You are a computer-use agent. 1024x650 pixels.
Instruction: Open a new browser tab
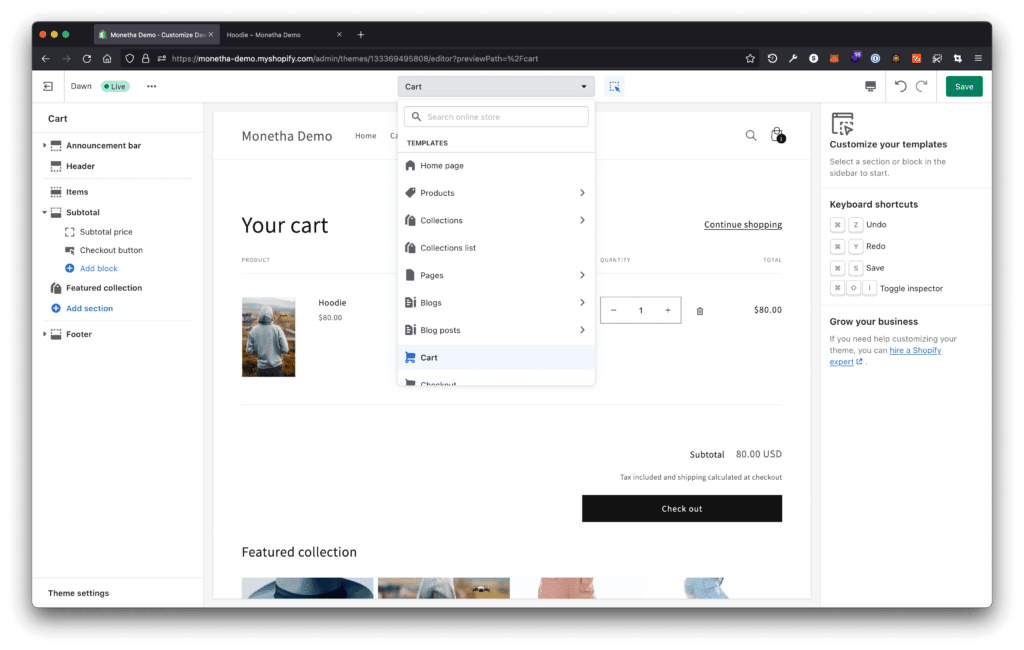tap(360, 35)
